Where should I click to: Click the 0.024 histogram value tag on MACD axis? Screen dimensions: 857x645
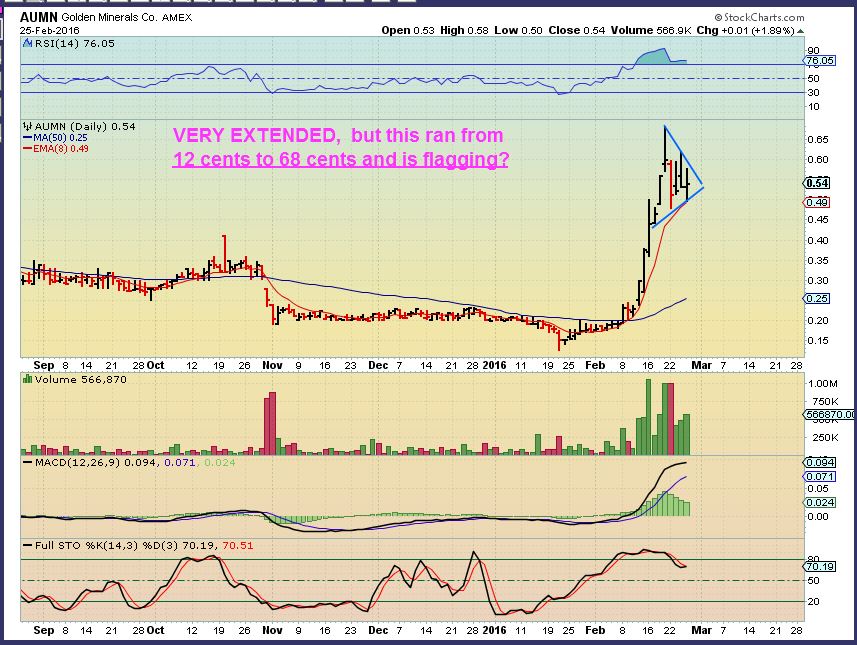pos(820,502)
